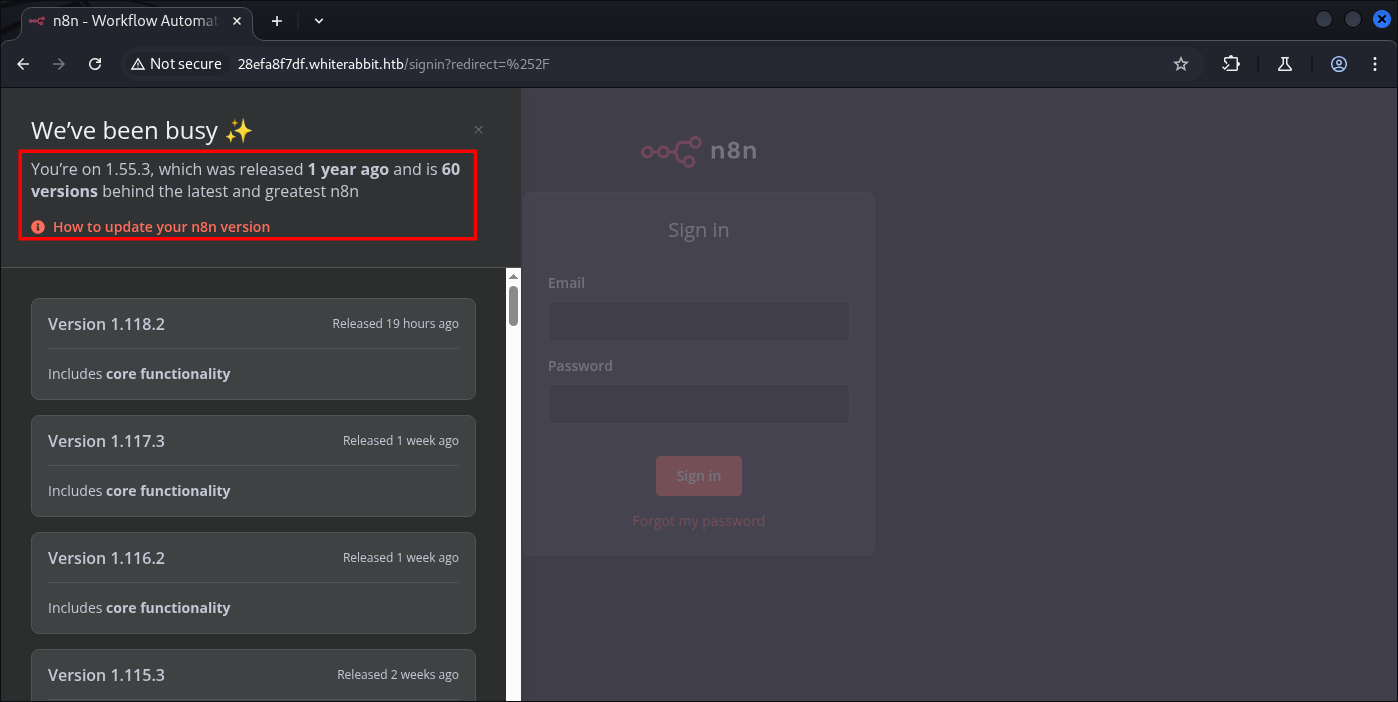Bookmark this page with the star icon

1181,64
